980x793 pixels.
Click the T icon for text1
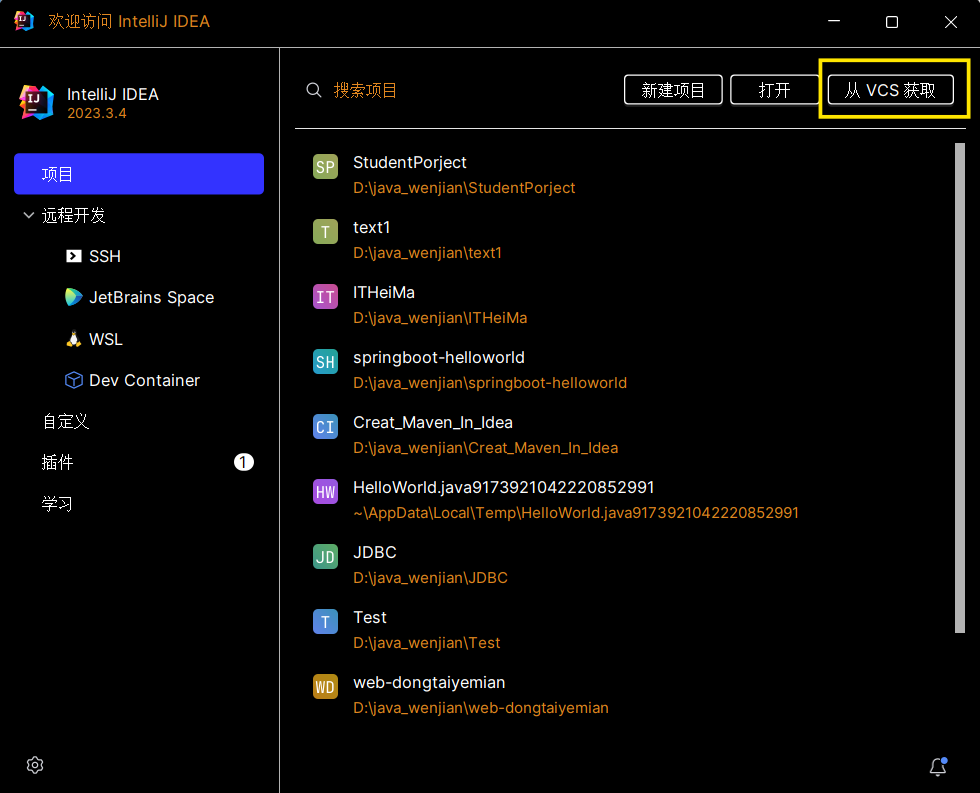click(x=325, y=232)
